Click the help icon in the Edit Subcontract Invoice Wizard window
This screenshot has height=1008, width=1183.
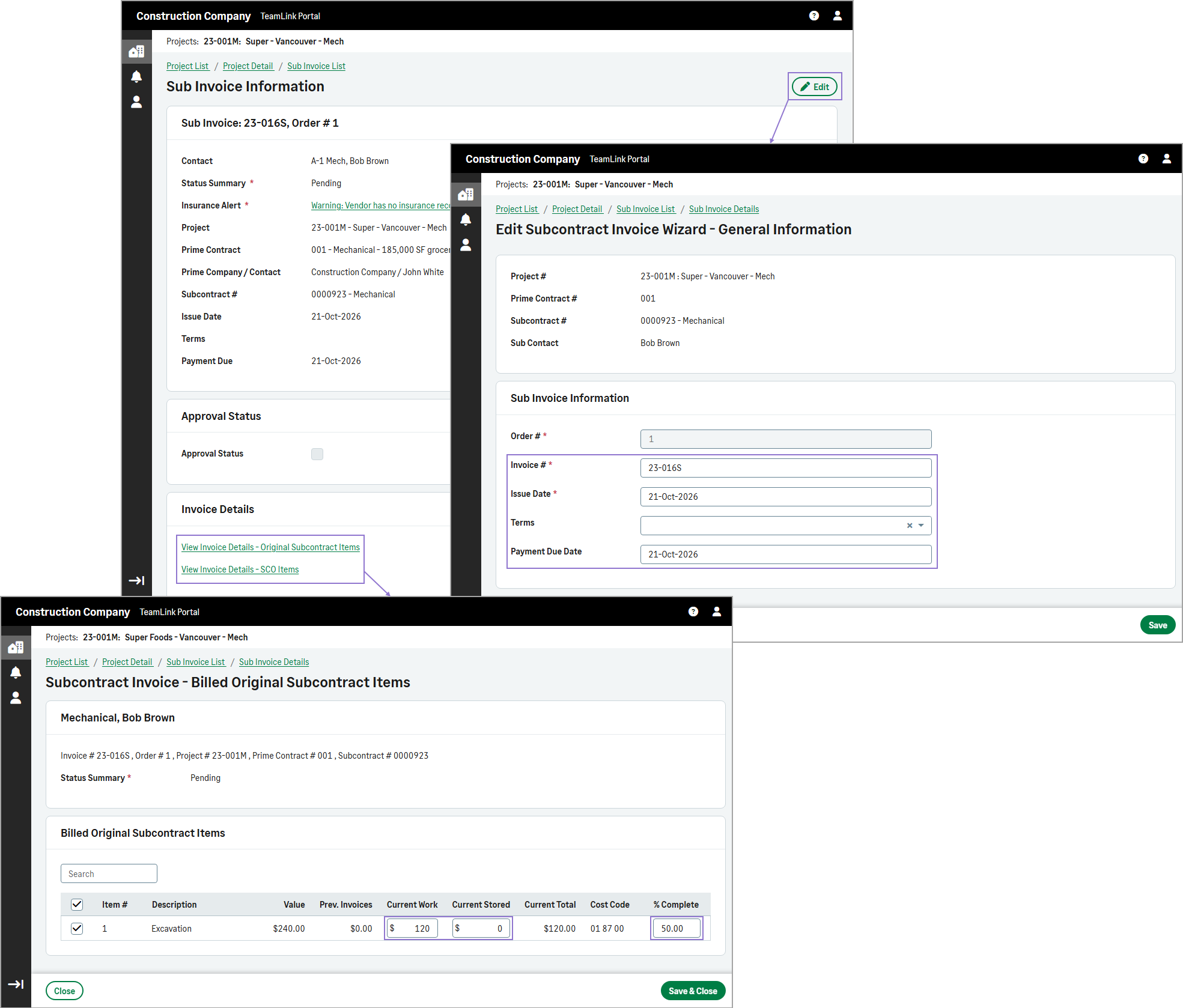[x=1143, y=159]
